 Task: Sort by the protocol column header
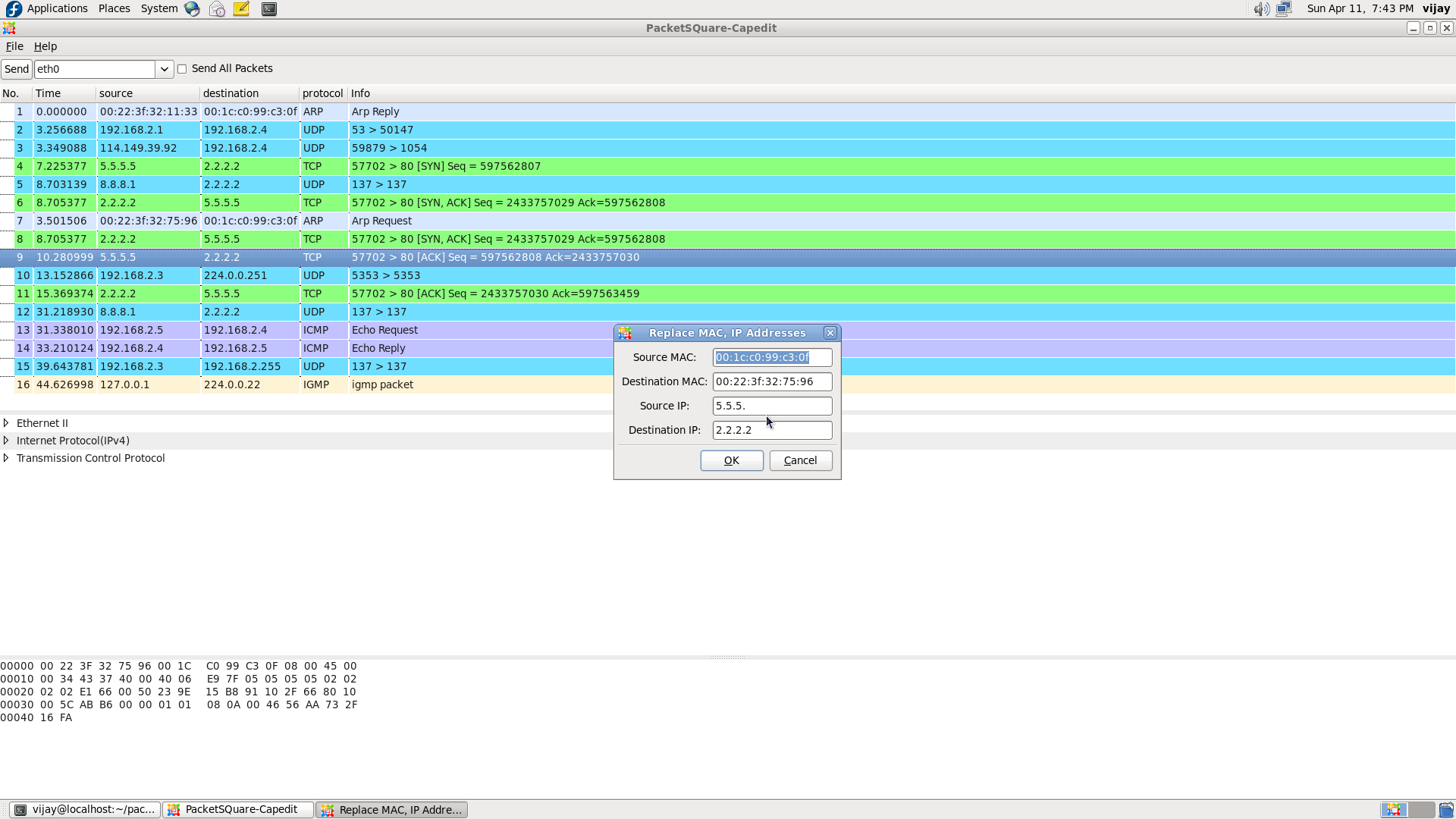pos(323,93)
